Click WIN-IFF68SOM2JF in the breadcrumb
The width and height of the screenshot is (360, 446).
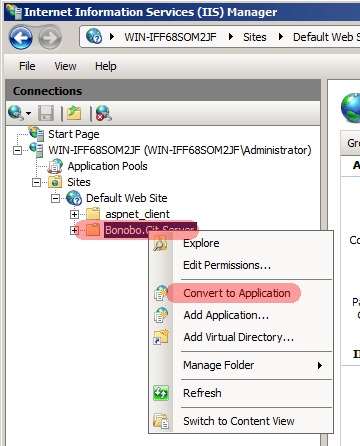[x=170, y=37]
